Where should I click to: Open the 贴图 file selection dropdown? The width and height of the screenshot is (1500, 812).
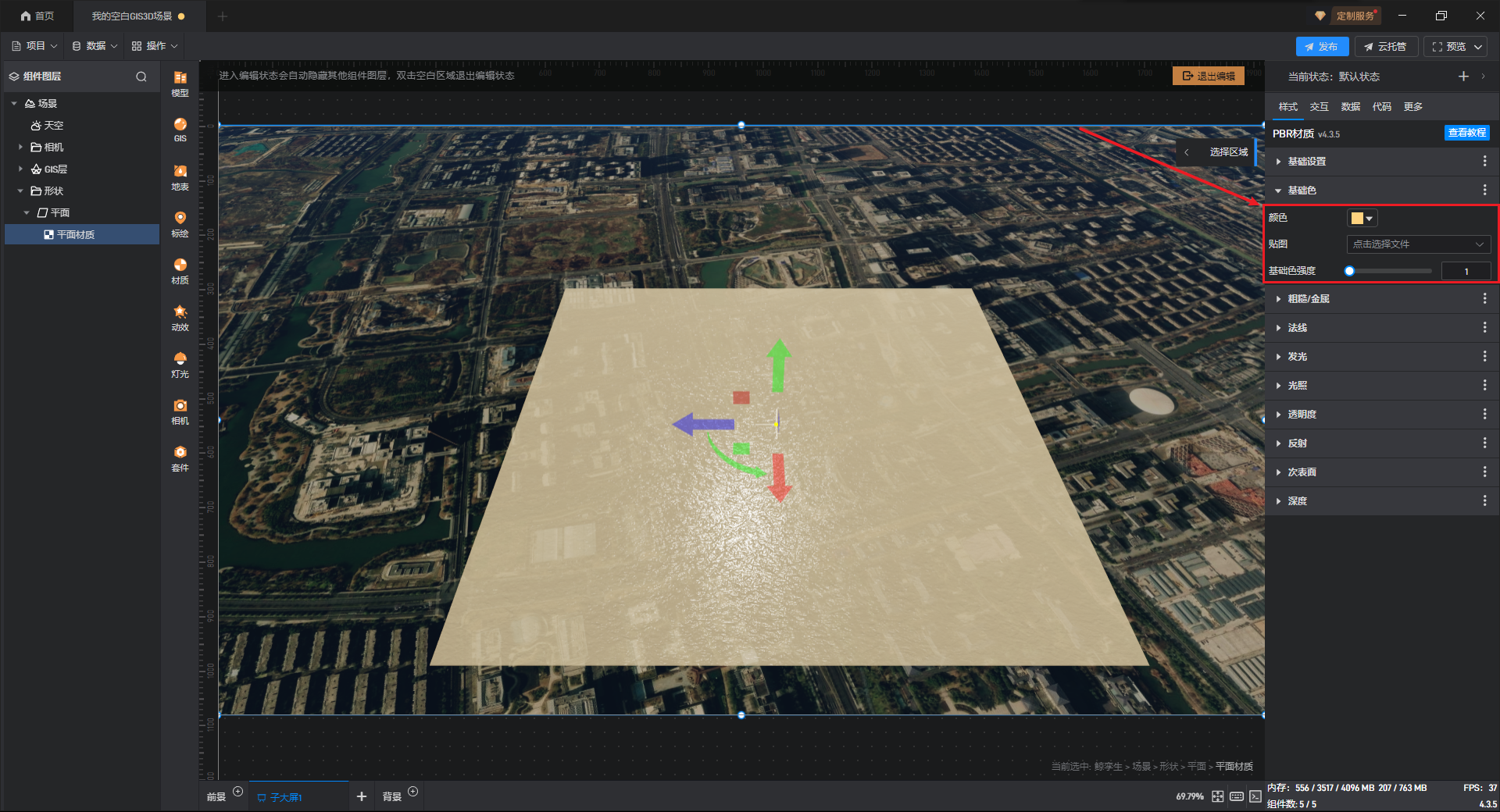(1417, 244)
